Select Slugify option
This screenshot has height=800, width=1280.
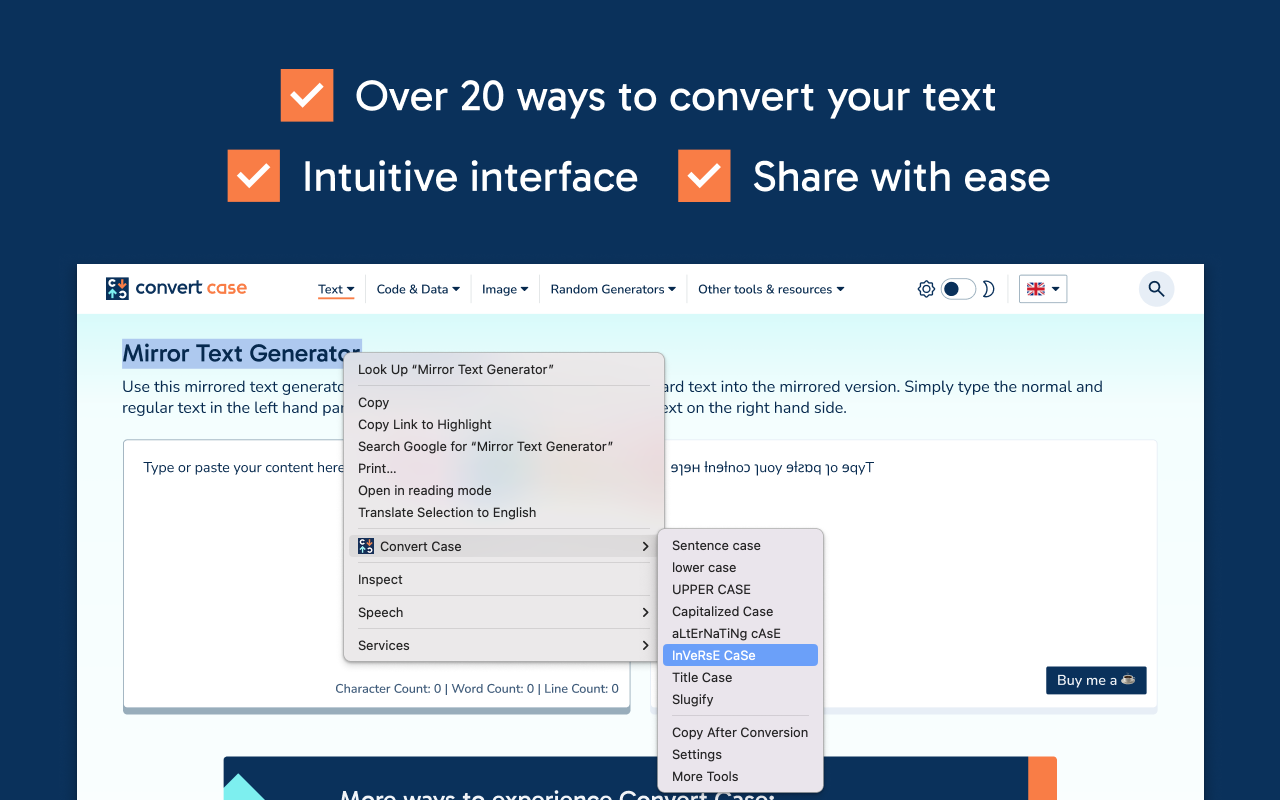(740, 699)
